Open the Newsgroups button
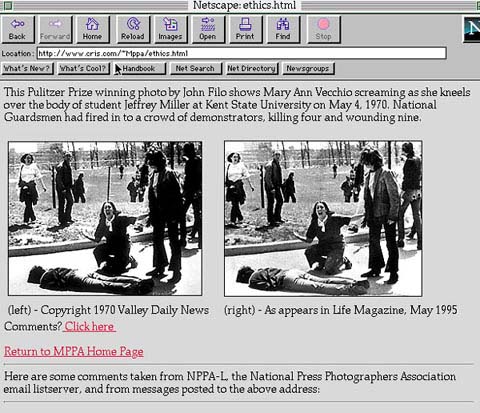The image size is (480, 413). pyautogui.click(x=308, y=69)
